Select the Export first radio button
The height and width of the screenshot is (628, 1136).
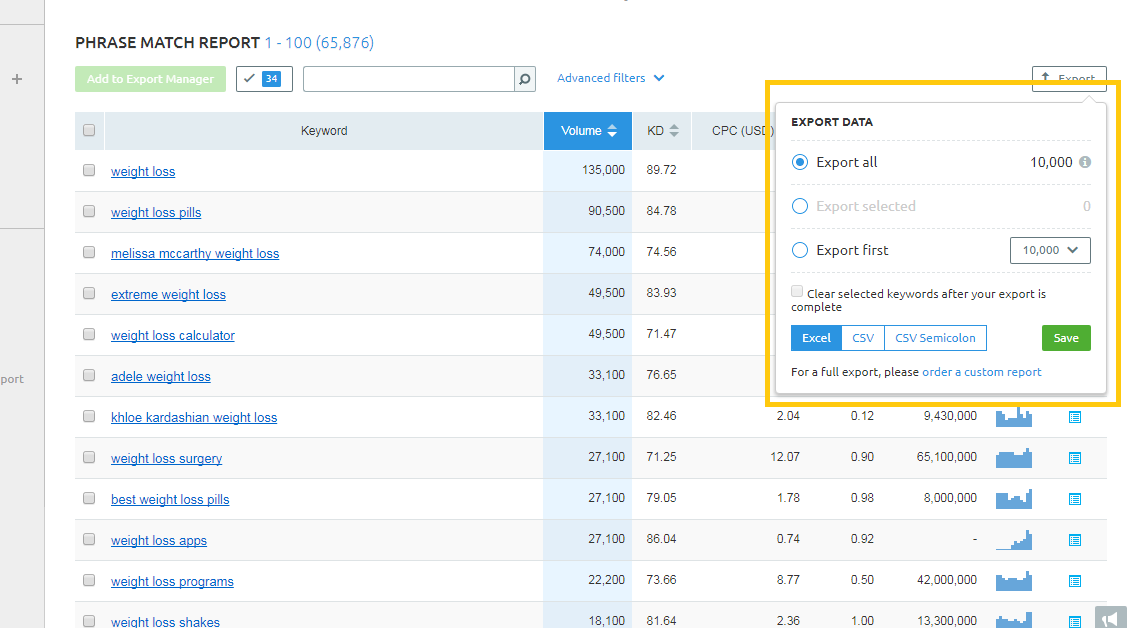coord(800,250)
